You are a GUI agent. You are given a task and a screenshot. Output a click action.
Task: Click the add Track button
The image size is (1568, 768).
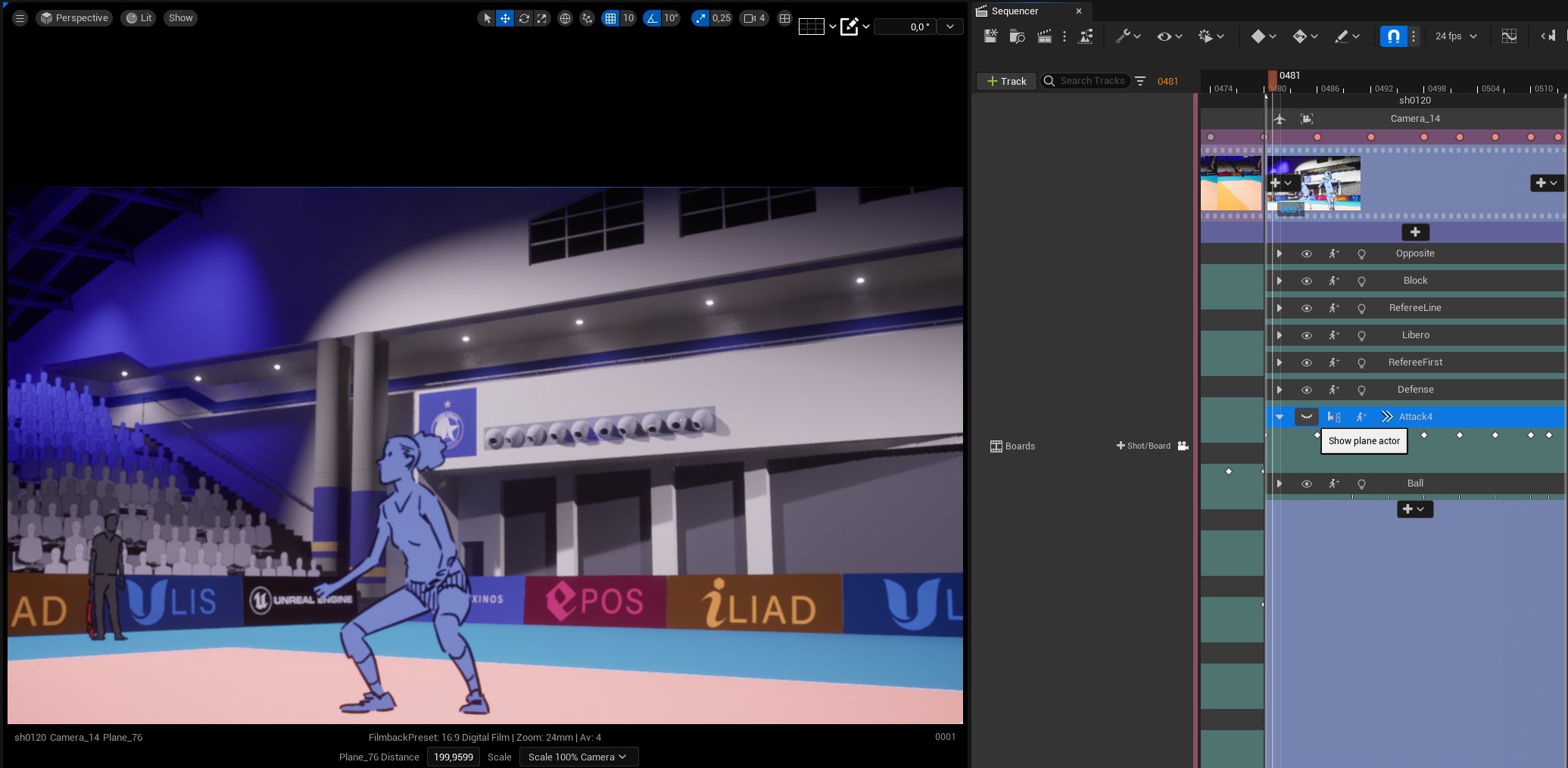pos(1006,81)
